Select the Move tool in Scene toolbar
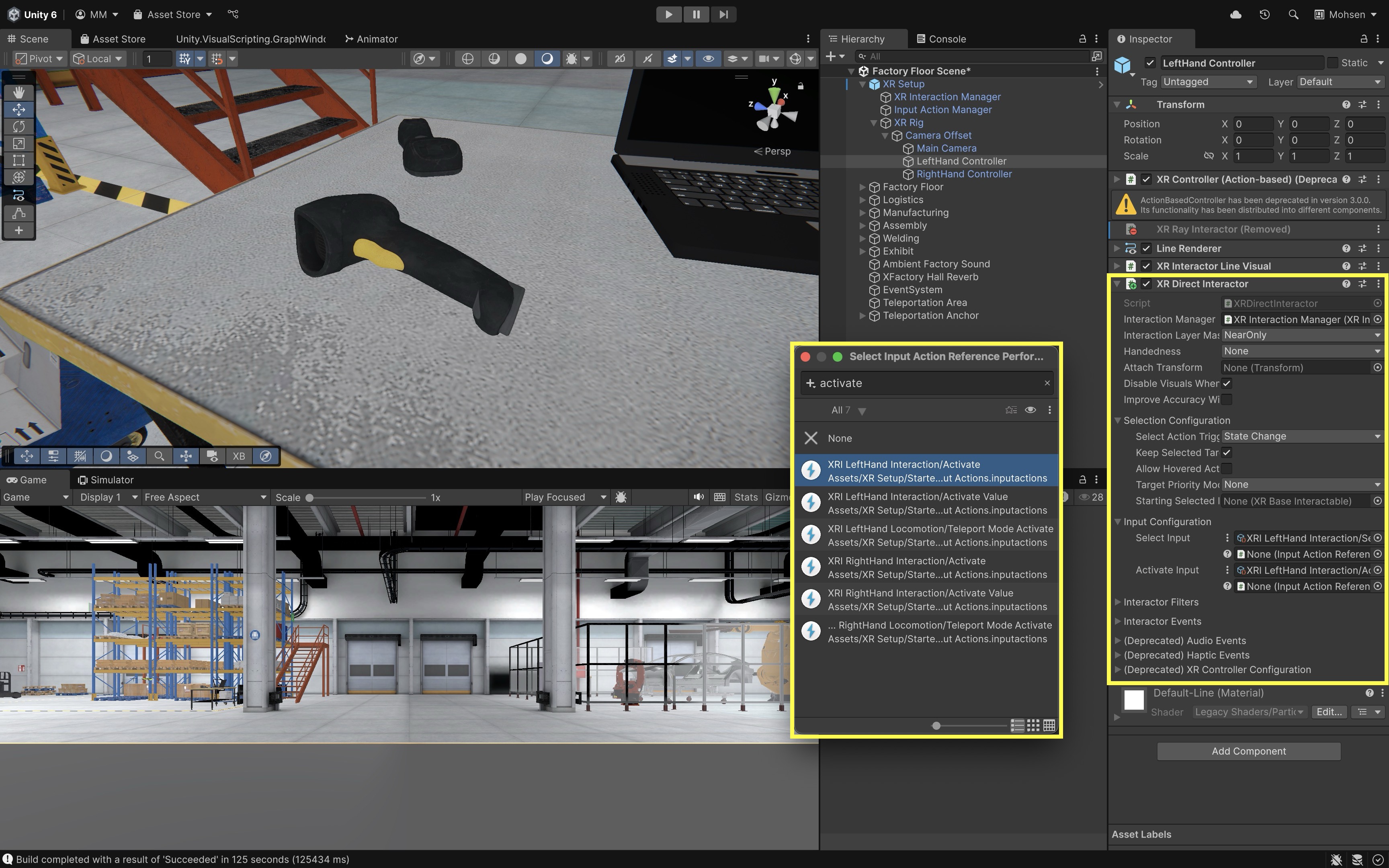The width and height of the screenshot is (1389, 868). pyautogui.click(x=18, y=110)
